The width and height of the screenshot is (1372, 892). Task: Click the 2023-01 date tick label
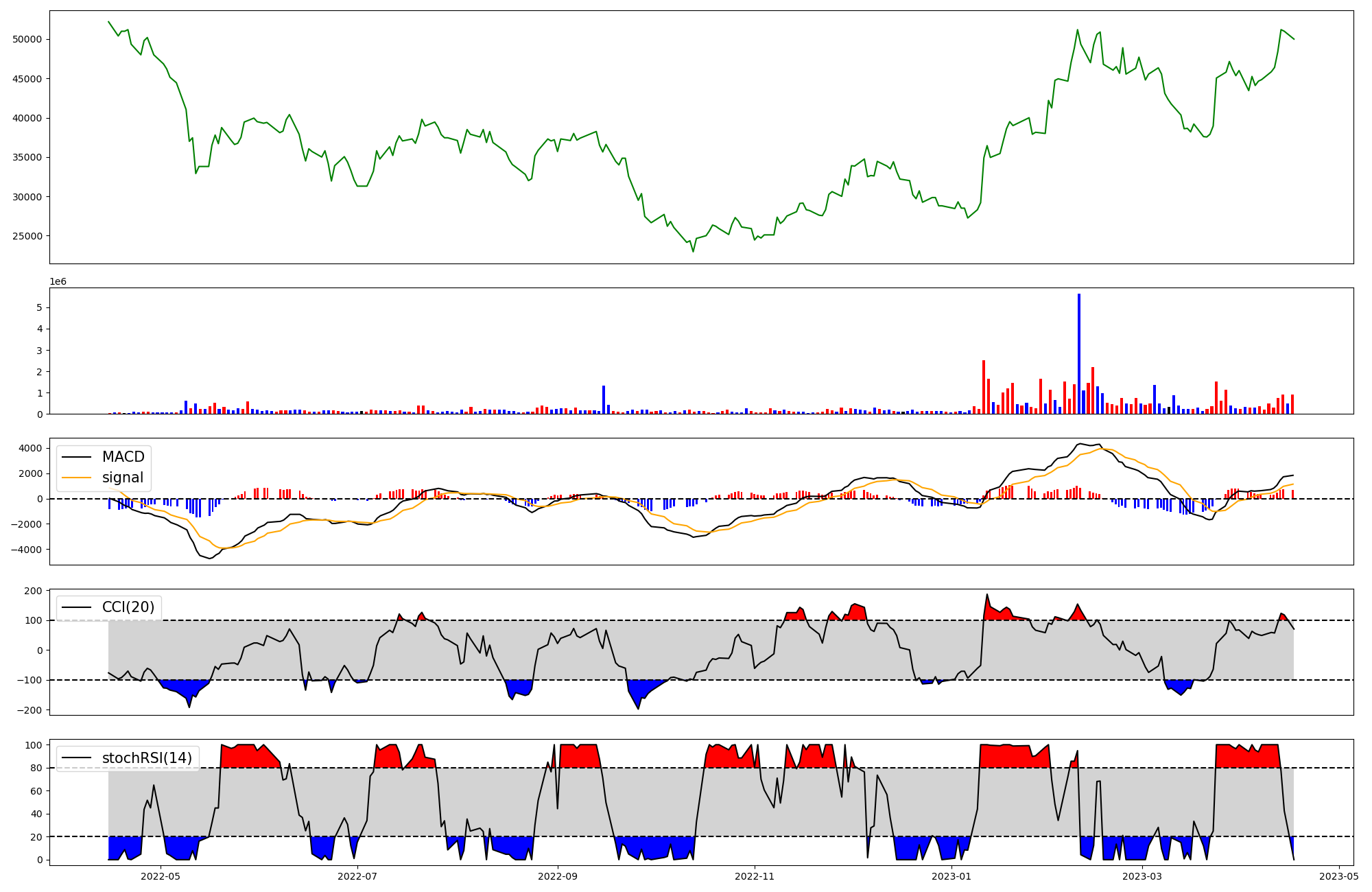click(x=952, y=876)
